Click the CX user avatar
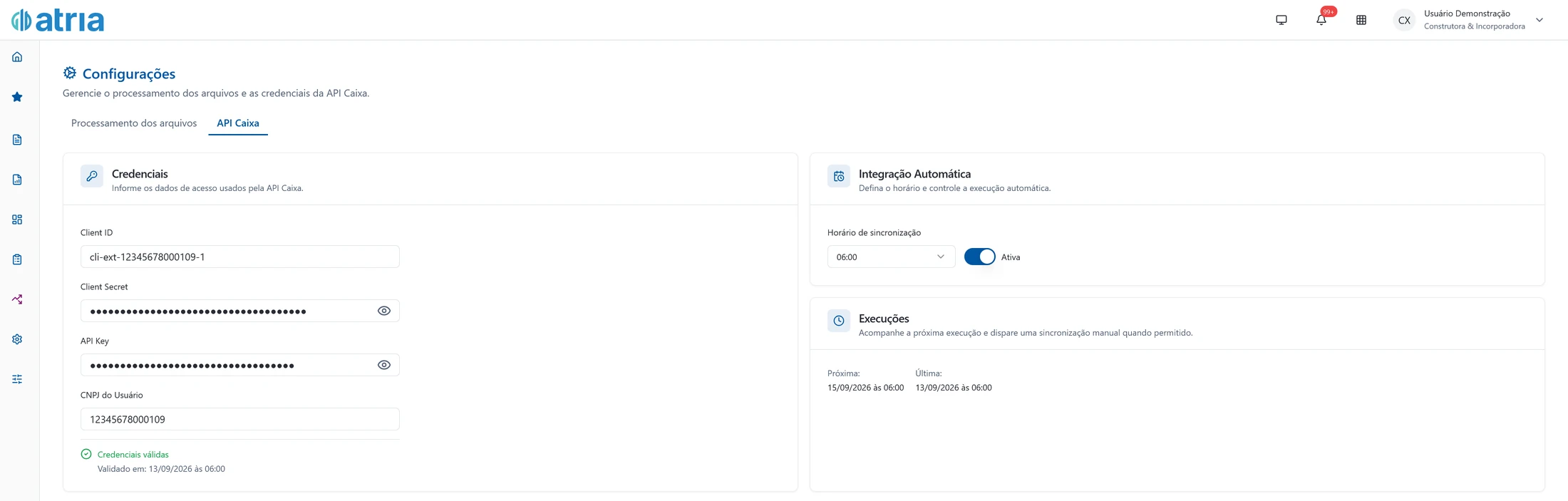Screen dimensions: 1568x501 1404,20
